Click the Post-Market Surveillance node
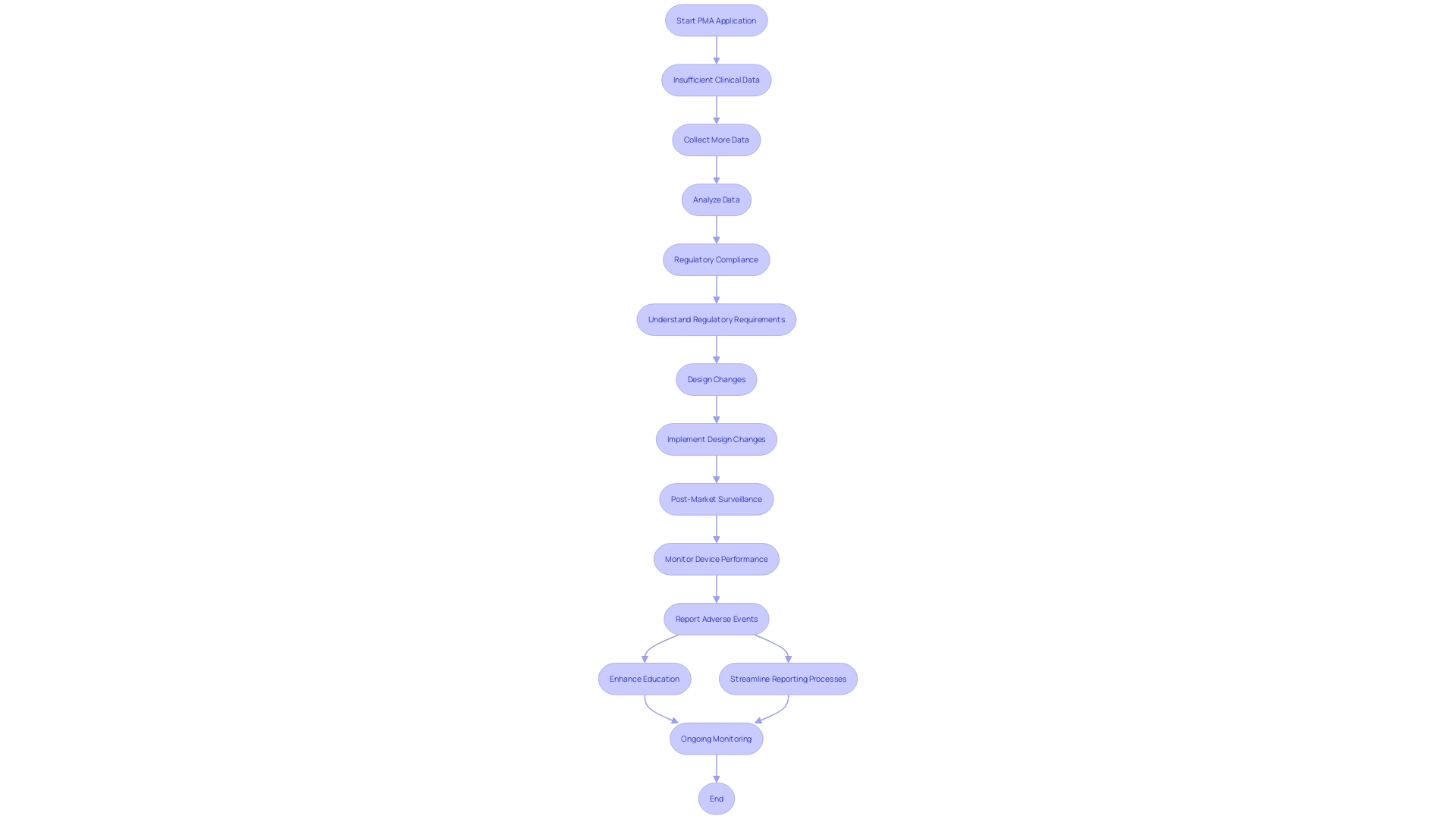1456x819 pixels. (716, 498)
